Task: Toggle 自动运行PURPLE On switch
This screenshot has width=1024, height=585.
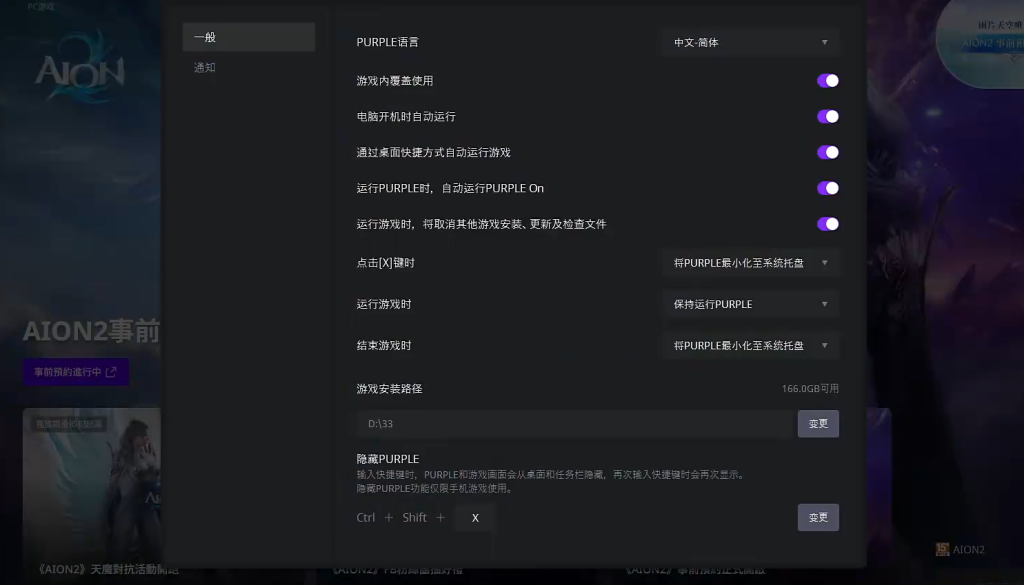Action: 827,188
